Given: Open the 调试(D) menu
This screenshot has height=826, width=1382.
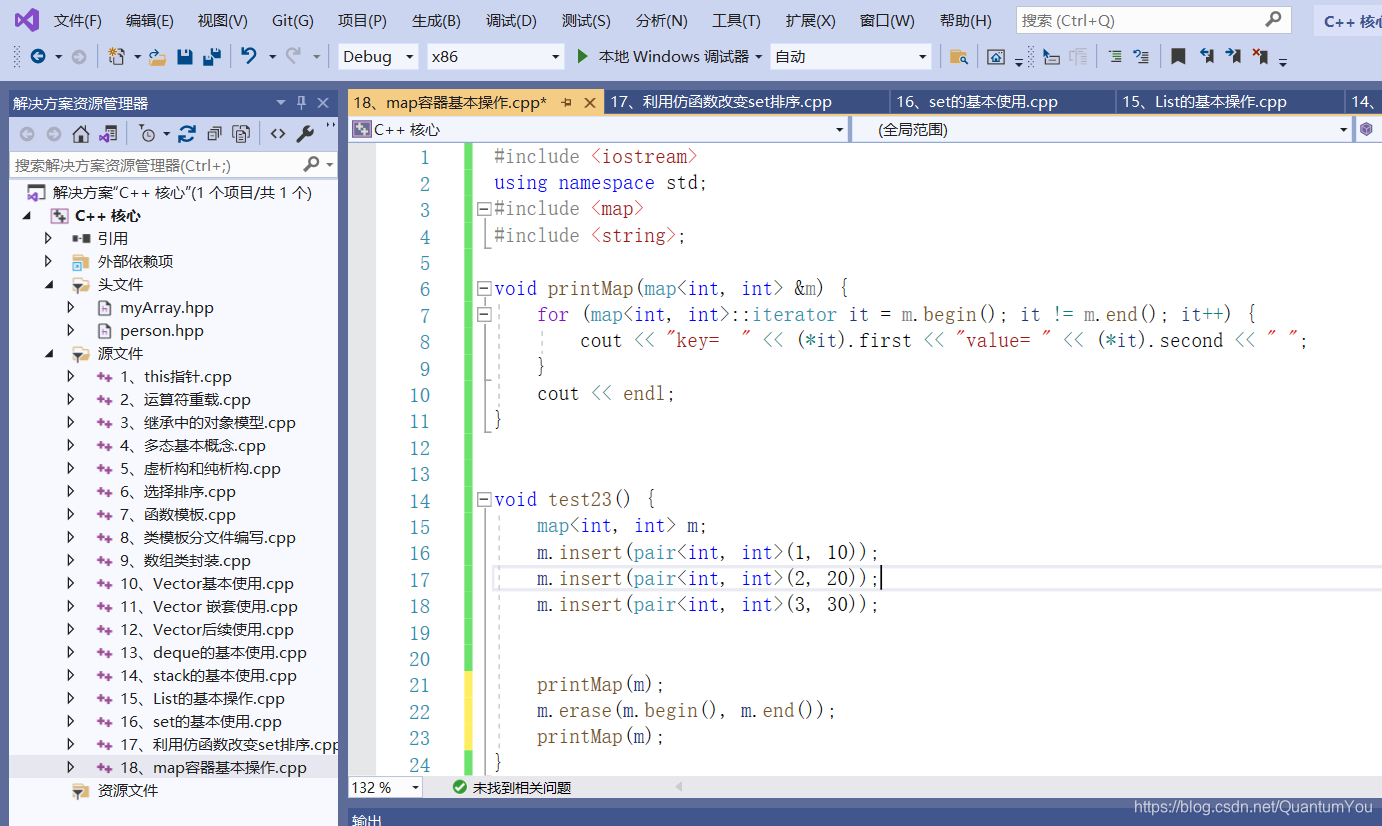Looking at the screenshot, I should tap(511, 21).
